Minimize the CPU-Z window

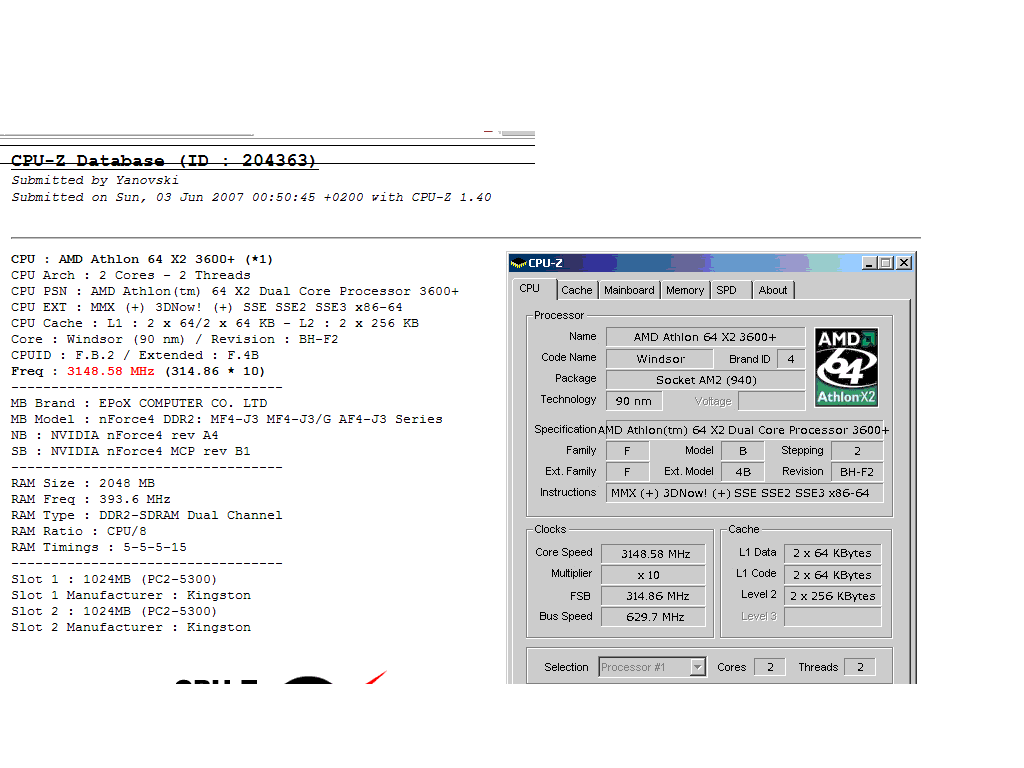[869, 263]
